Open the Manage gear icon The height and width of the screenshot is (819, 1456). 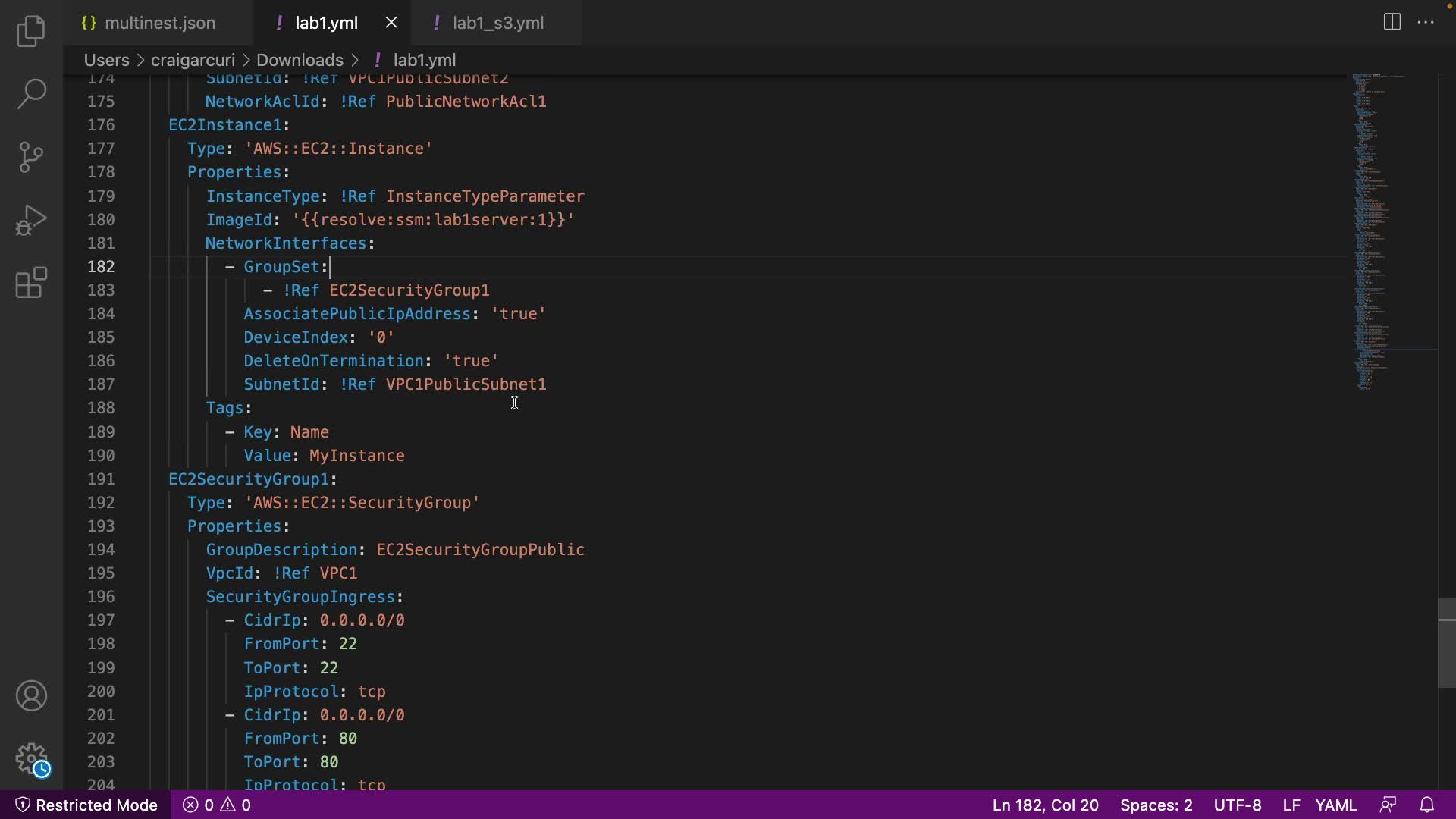(31, 758)
